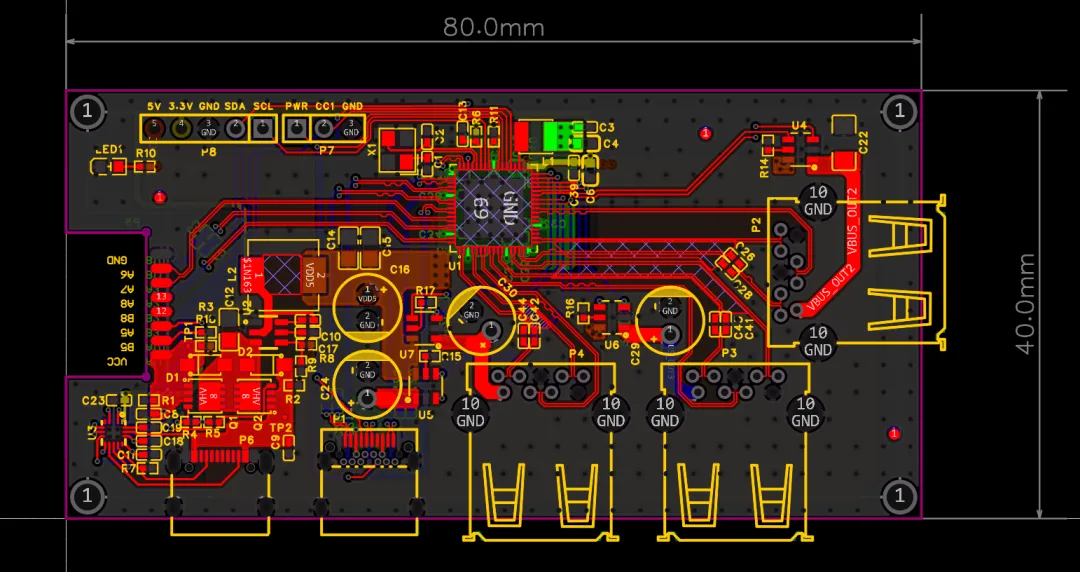Select the SCL pin of header P8
The width and height of the screenshot is (1080, 572).
[262, 128]
